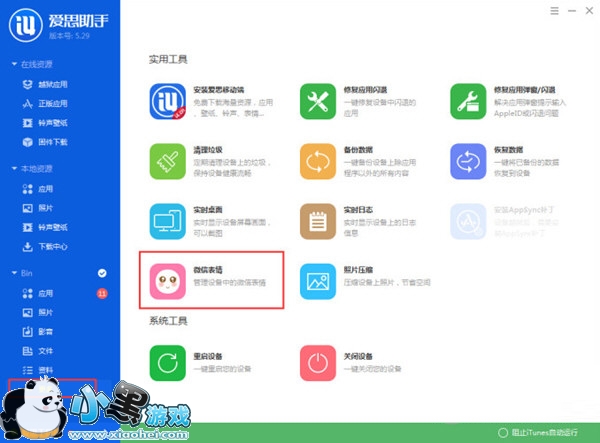Open 影音 under the Bin device
Image resolution: width=600 pixels, height=443 pixels.
point(38,332)
